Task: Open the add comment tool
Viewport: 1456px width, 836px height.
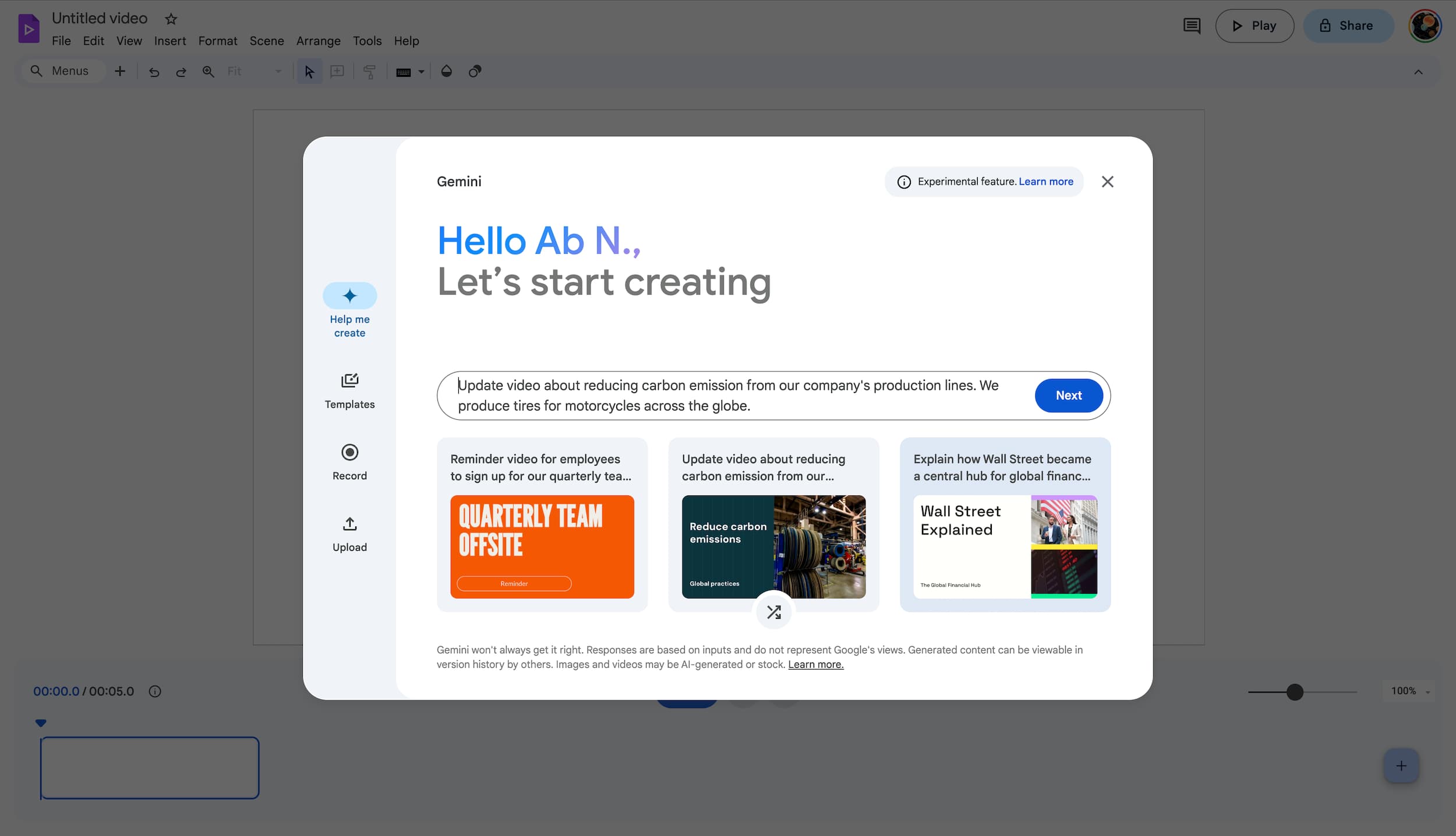Action: (337, 71)
